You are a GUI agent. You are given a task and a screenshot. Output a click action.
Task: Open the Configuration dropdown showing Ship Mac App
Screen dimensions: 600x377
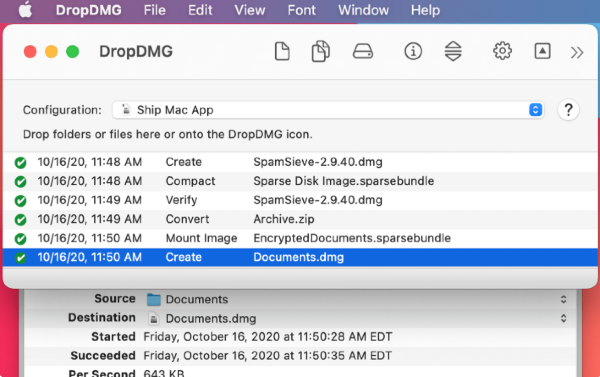pyautogui.click(x=328, y=110)
